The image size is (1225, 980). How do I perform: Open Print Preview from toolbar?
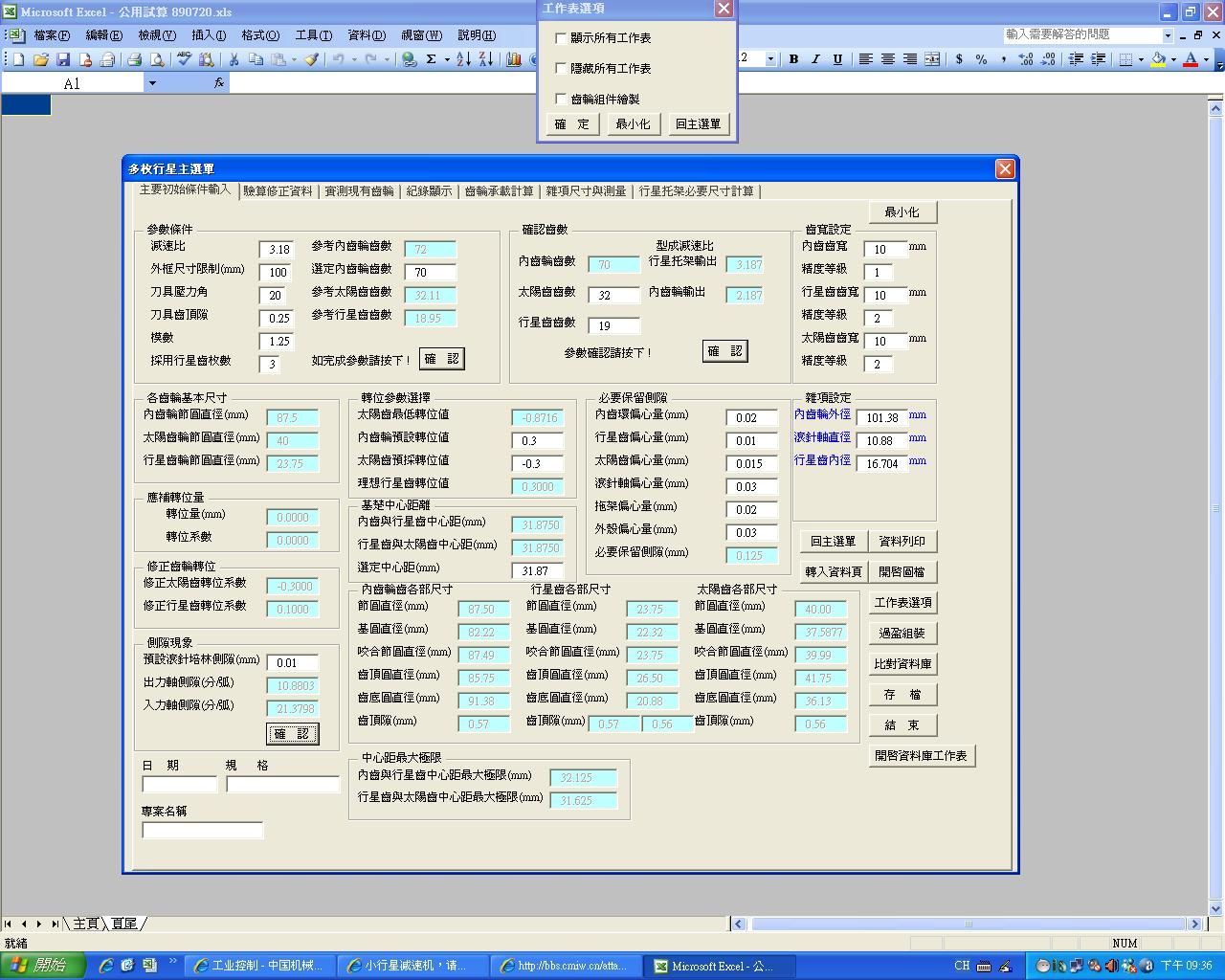pos(156,59)
